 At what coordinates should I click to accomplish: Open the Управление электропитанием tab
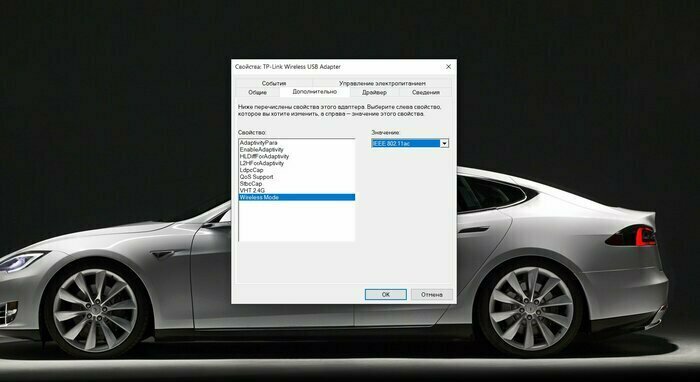382,83
